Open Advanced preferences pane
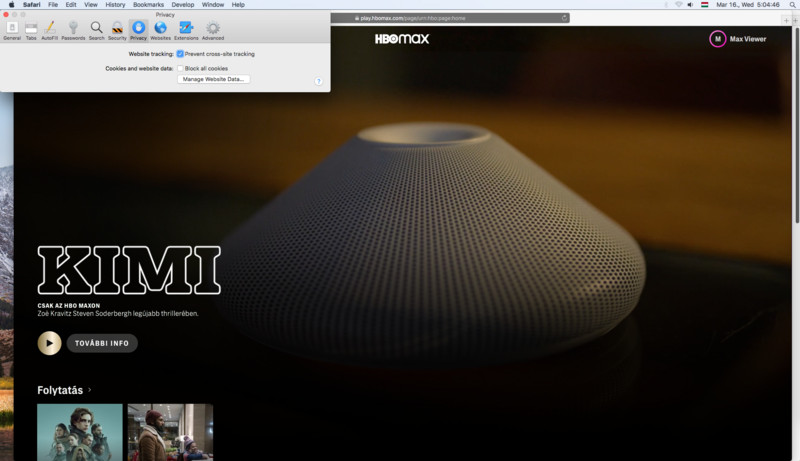This screenshot has height=461, width=800. coord(213,31)
